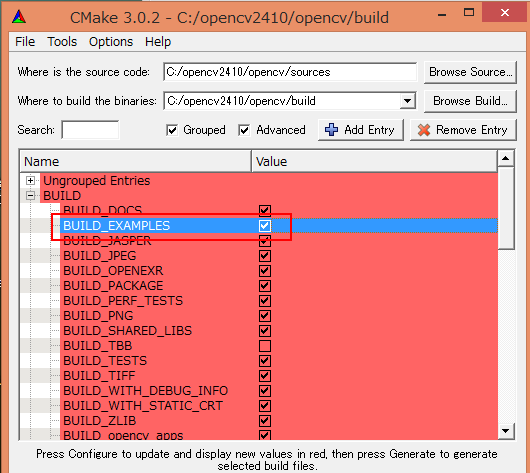This screenshot has height=473, width=530.
Task: Select the BUILD_TIFF entry name
Action: tap(99, 376)
